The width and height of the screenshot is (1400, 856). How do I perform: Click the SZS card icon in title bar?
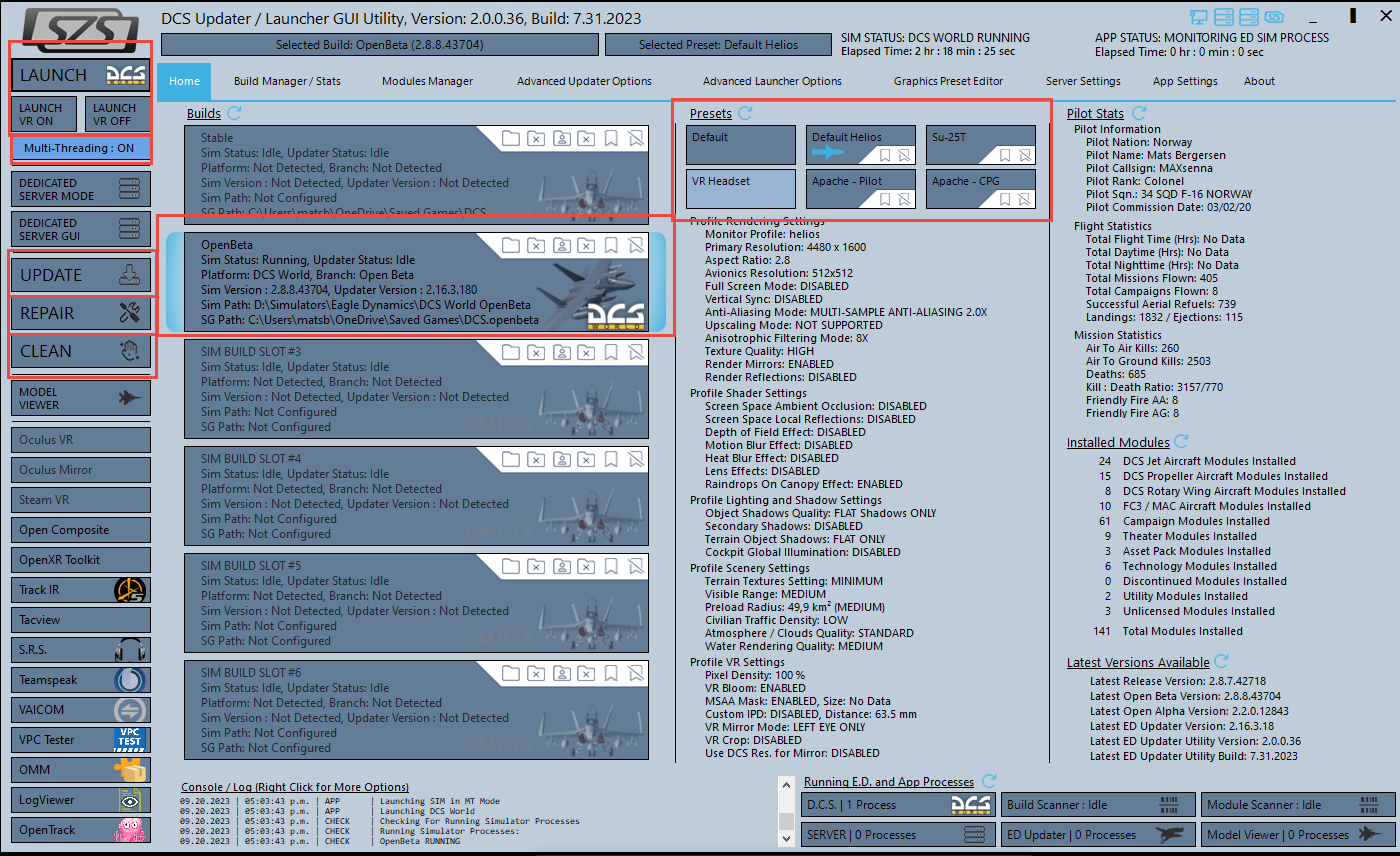click(1275, 17)
